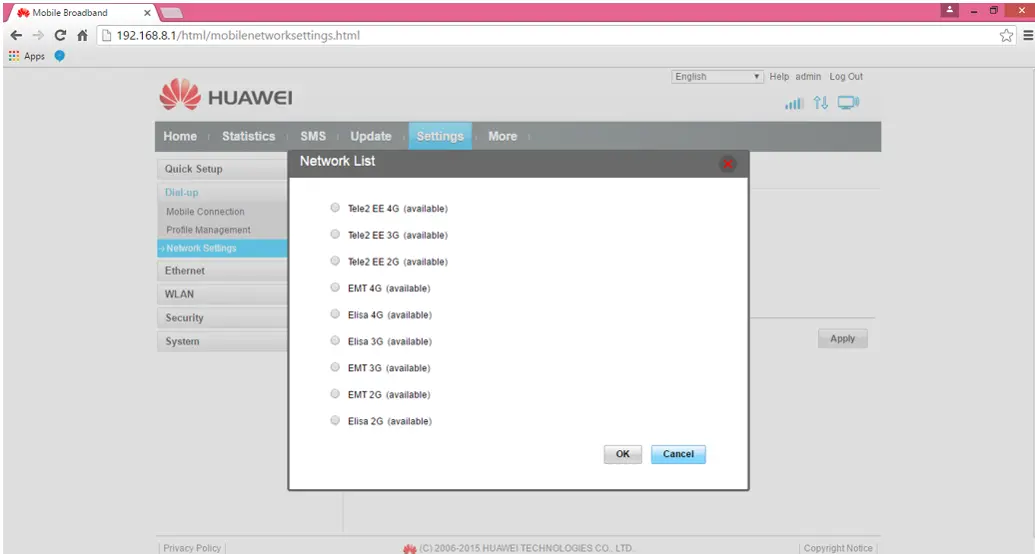Viewport: 1035px width, 554px height.
Task: Switch to the SMS tab
Action: [313, 136]
